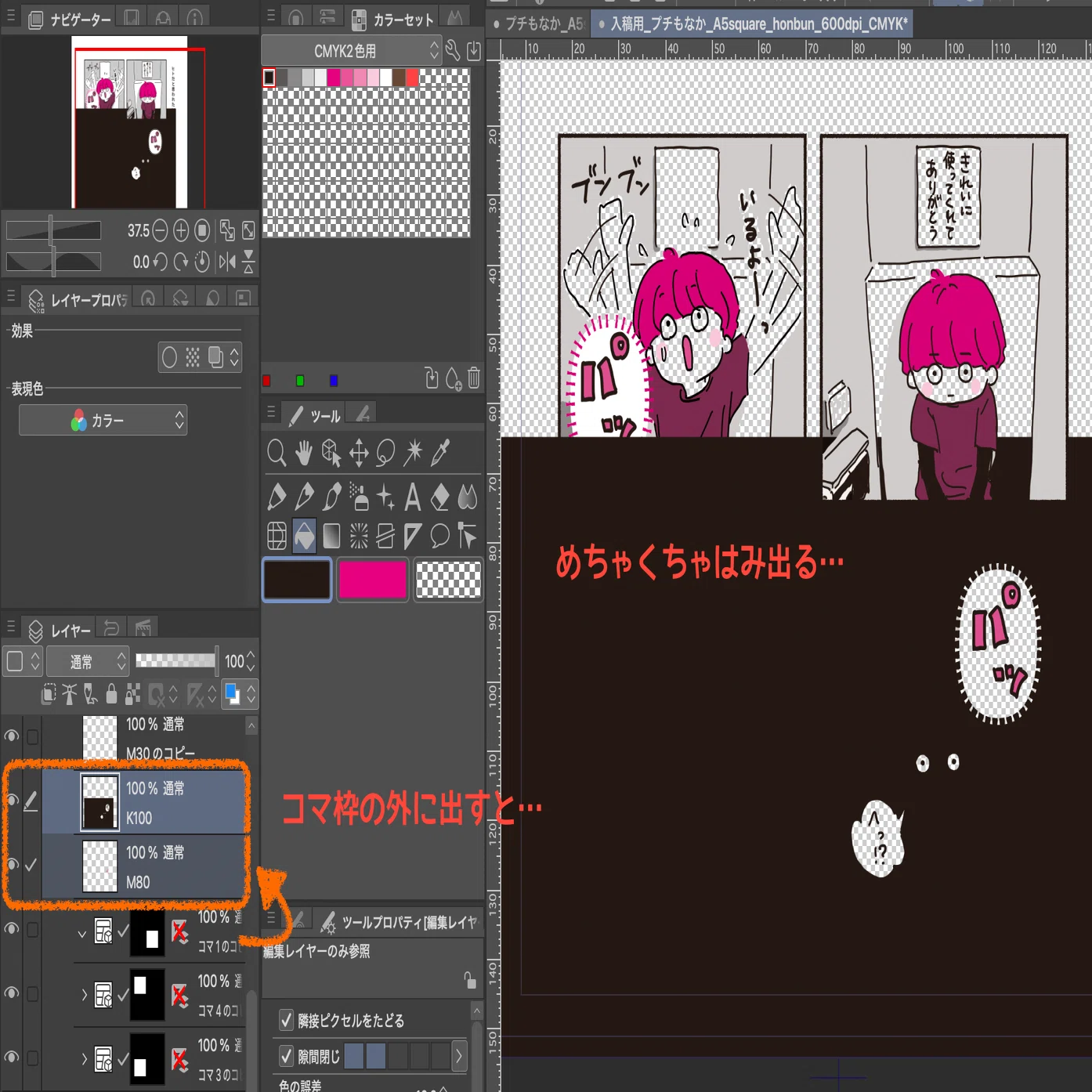Uncheck 隣接ピクセルをたどる checkbox
This screenshot has width=1092, height=1092.
click(x=287, y=1020)
